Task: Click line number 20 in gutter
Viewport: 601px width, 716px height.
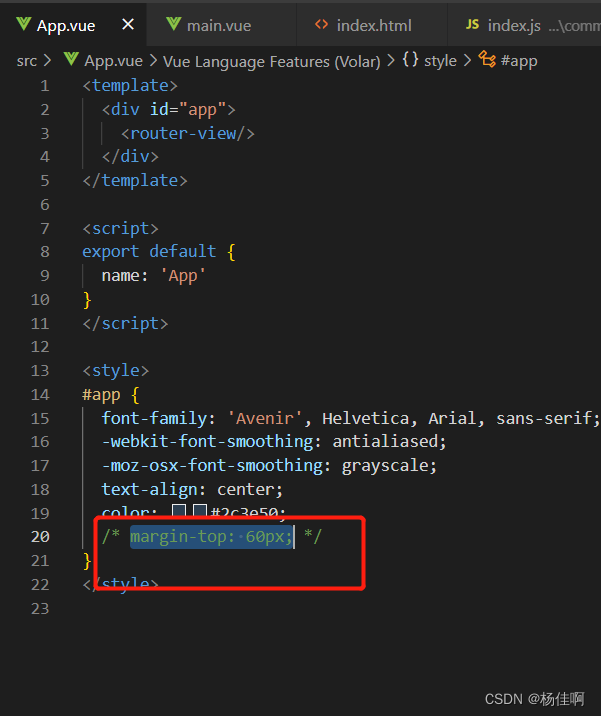Action: coord(40,537)
